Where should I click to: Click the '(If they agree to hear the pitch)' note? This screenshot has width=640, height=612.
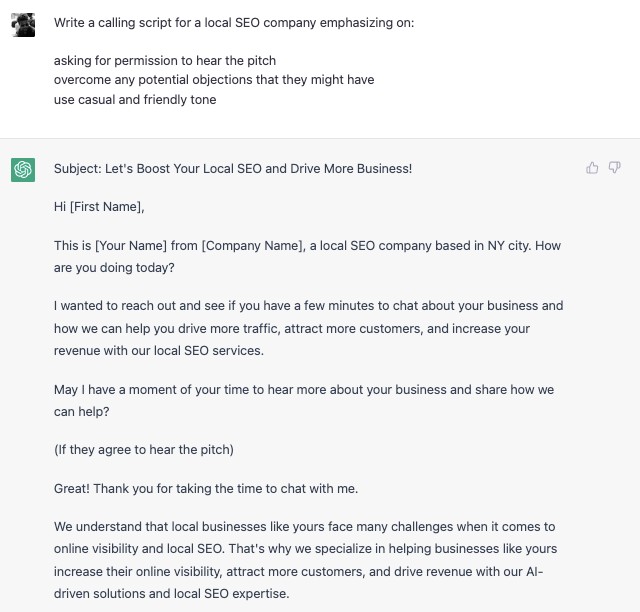pos(144,450)
